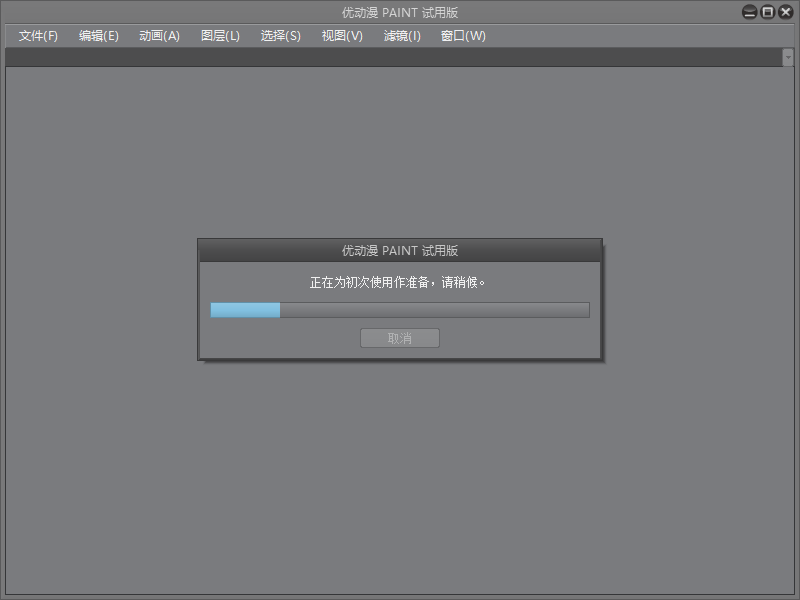Open the 图层(L) menu

pyautogui.click(x=220, y=36)
